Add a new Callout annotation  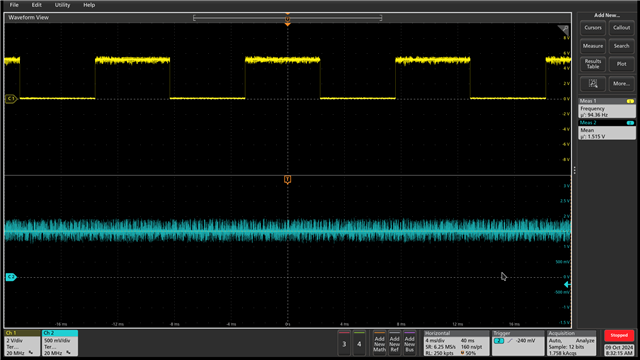click(621, 28)
